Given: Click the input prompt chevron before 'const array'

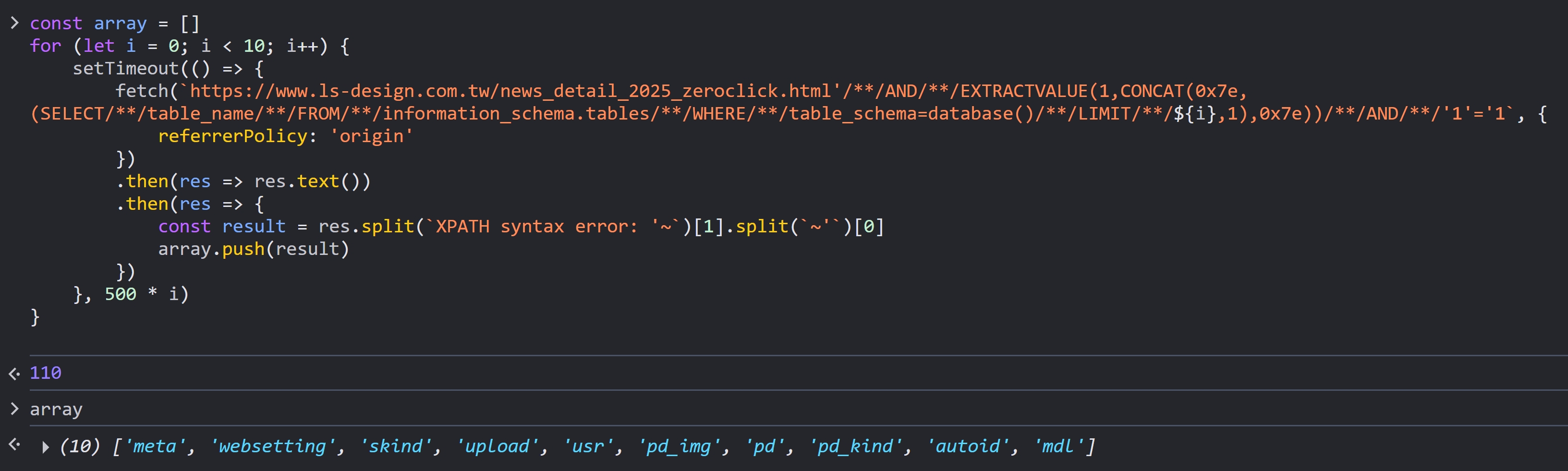Looking at the screenshot, I should (x=14, y=23).
